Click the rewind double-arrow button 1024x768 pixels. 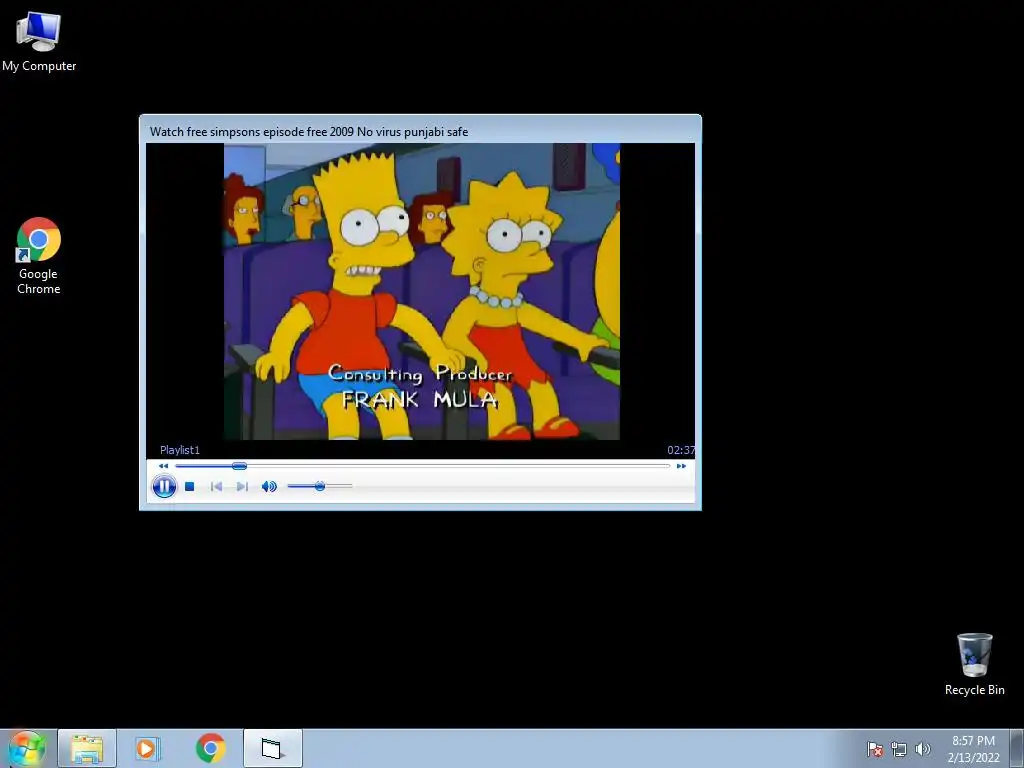[163, 466]
